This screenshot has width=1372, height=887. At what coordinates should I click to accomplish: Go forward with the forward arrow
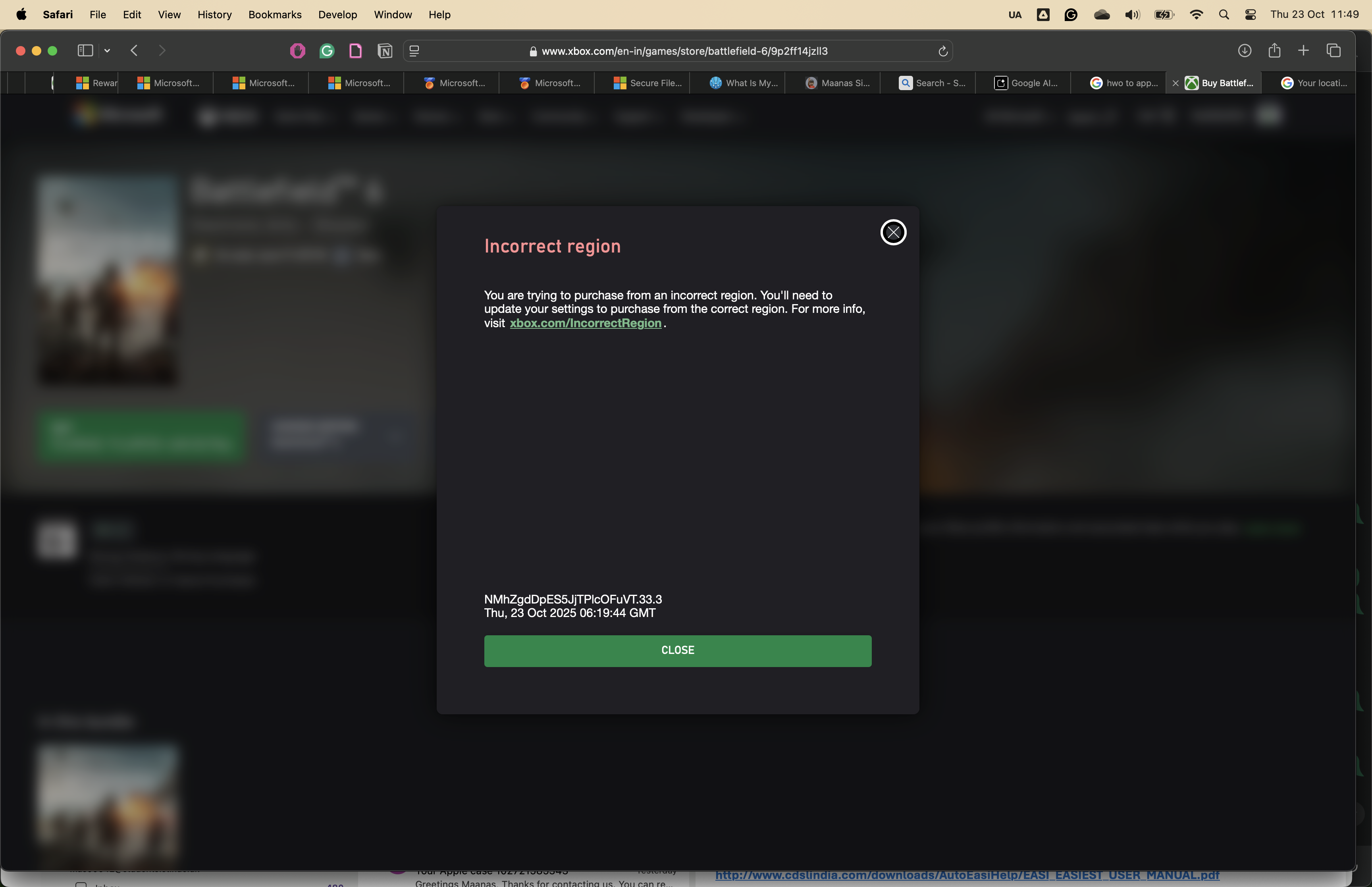point(162,51)
